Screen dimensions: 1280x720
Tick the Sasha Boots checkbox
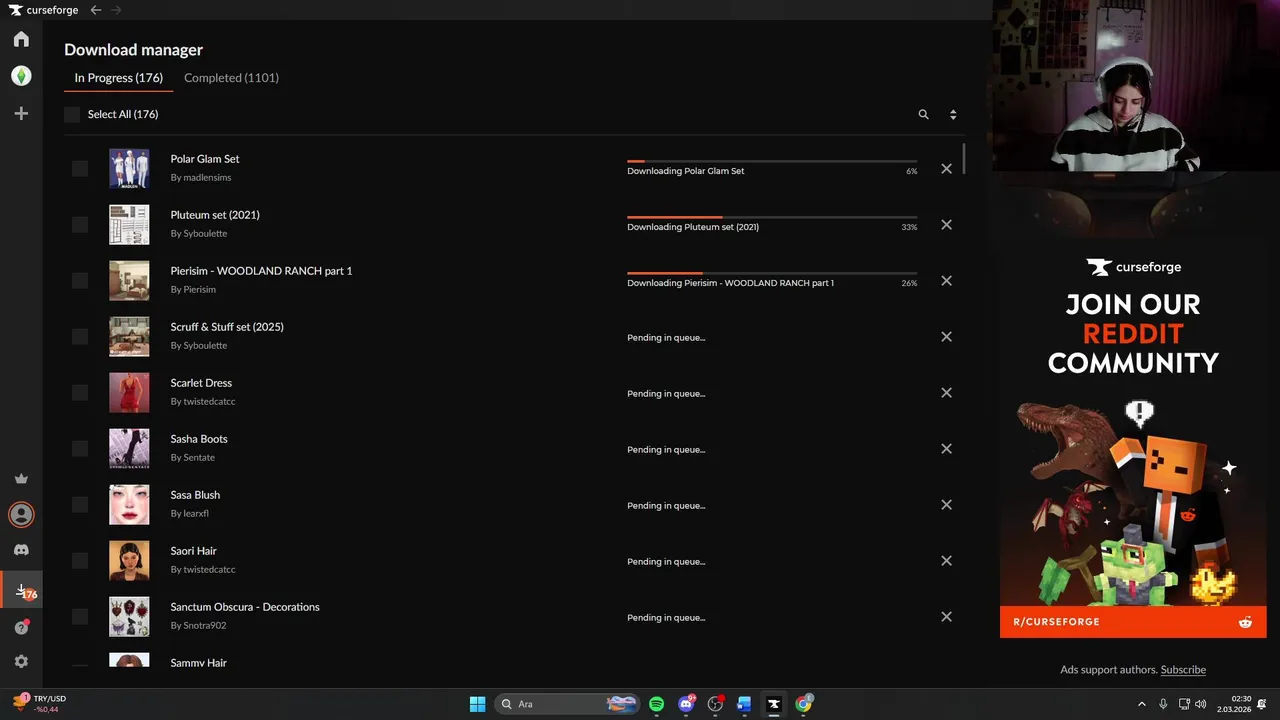80,449
